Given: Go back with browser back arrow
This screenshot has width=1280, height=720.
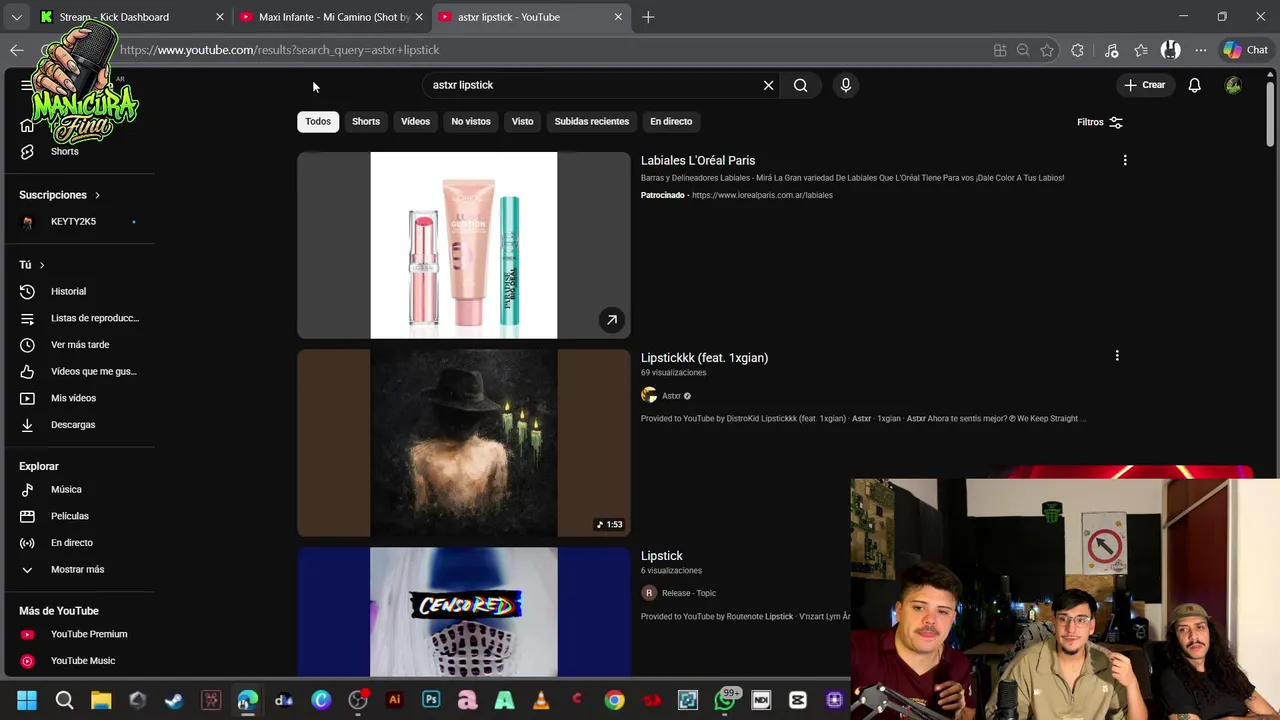Looking at the screenshot, I should pyautogui.click(x=17, y=50).
